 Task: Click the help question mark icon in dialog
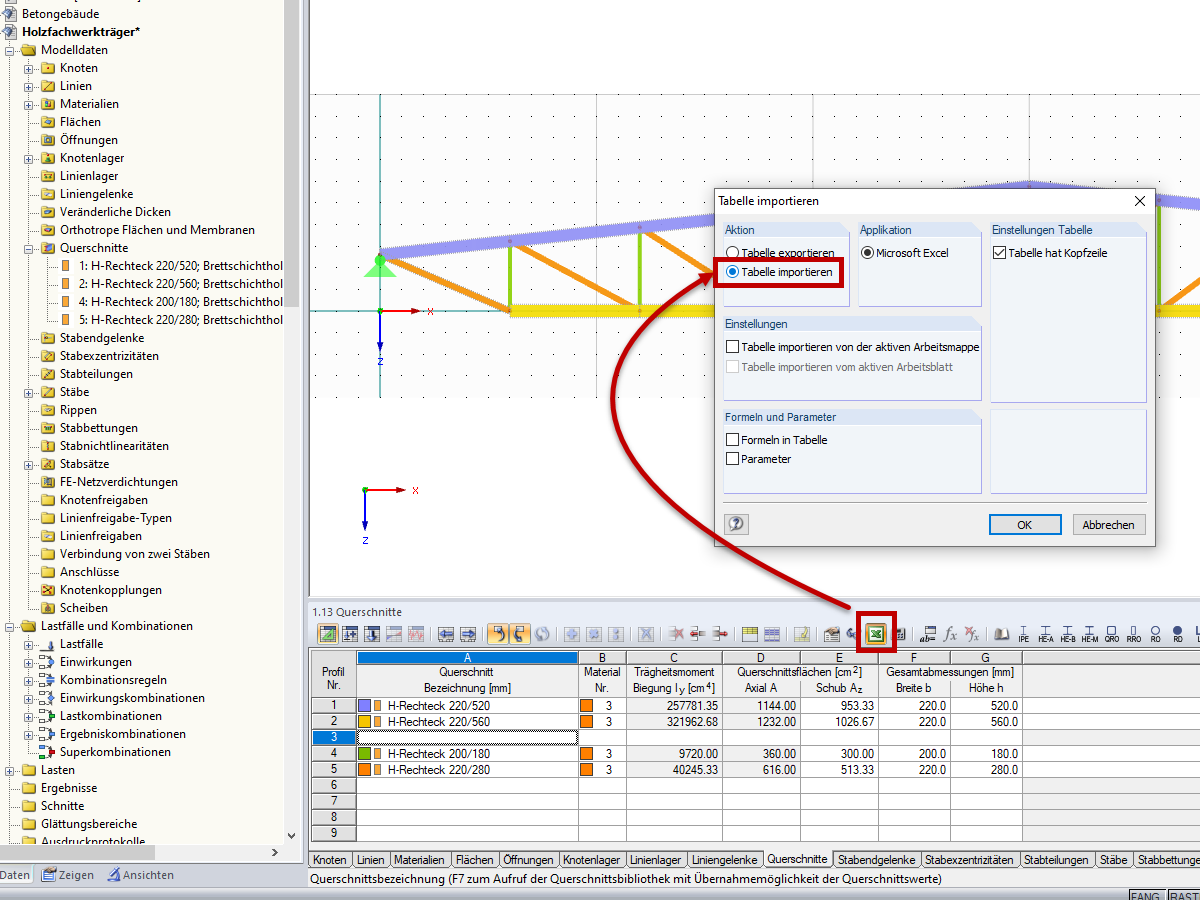(x=737, y=524)
